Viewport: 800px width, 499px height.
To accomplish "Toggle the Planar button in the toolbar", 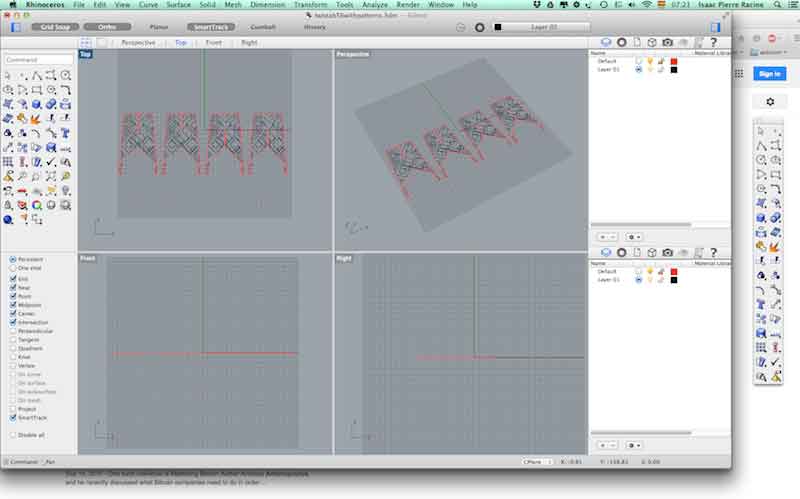I will click(159, 27).
